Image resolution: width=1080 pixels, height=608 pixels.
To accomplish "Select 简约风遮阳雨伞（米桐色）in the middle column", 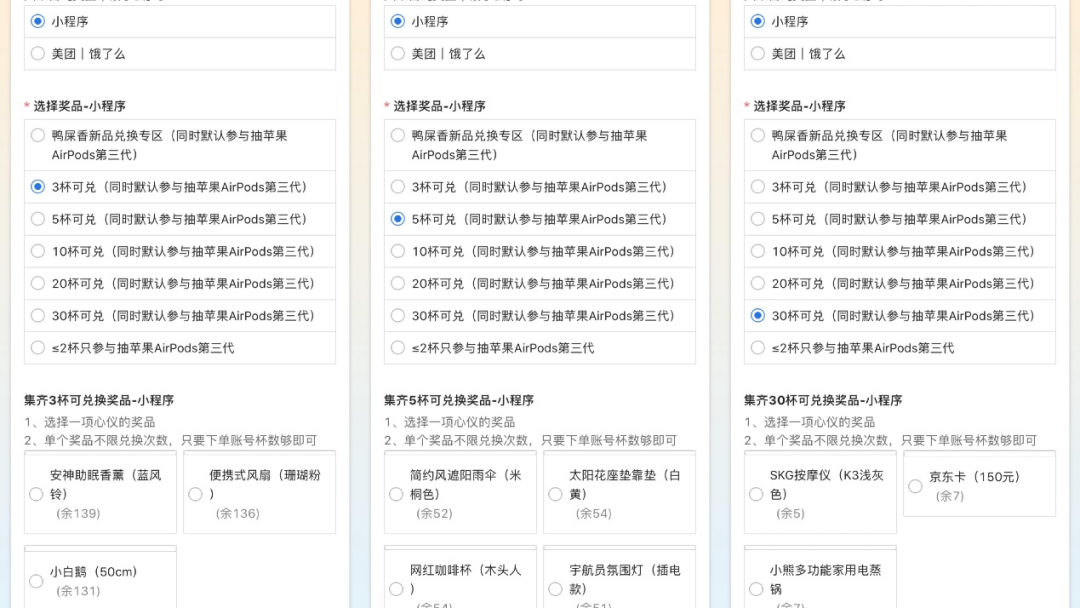I will pyautogui.click(x=396, y=492).
